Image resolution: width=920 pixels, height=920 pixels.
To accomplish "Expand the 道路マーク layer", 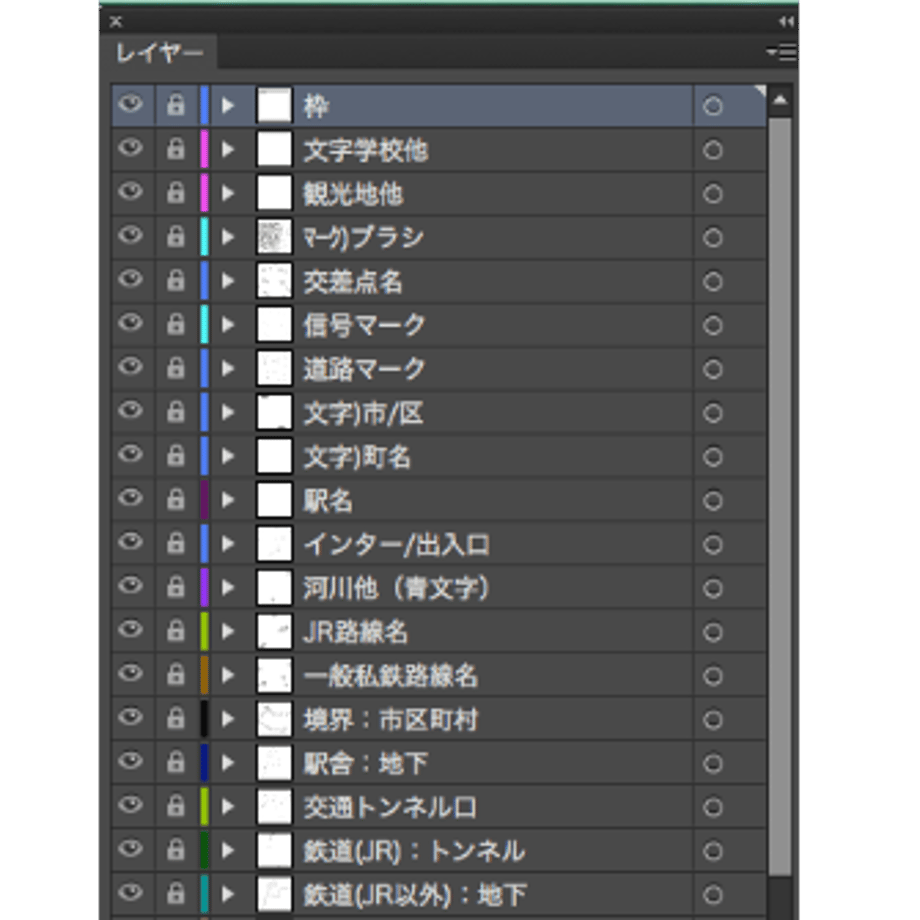I will [x=228, y=368].
